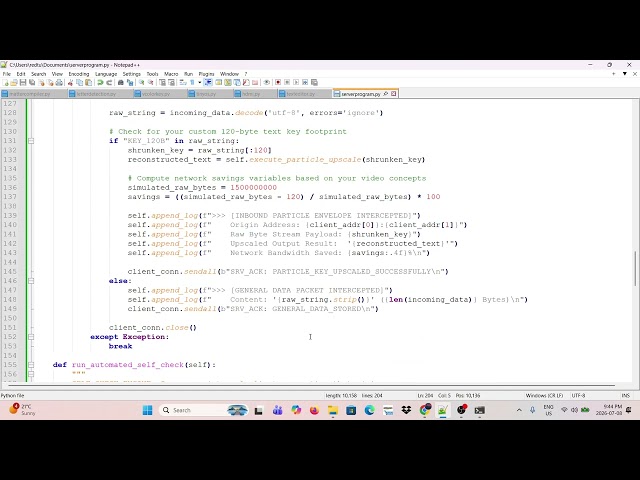Open the Macro menu
Image resolution: width=640 pixels, height=480 pixels.
point(171,74)
